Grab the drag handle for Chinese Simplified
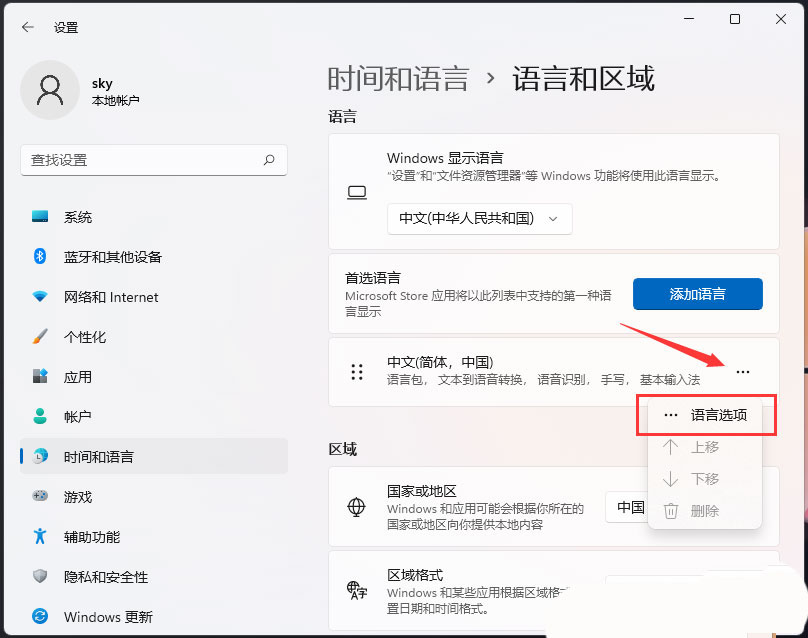 [357, 372]
